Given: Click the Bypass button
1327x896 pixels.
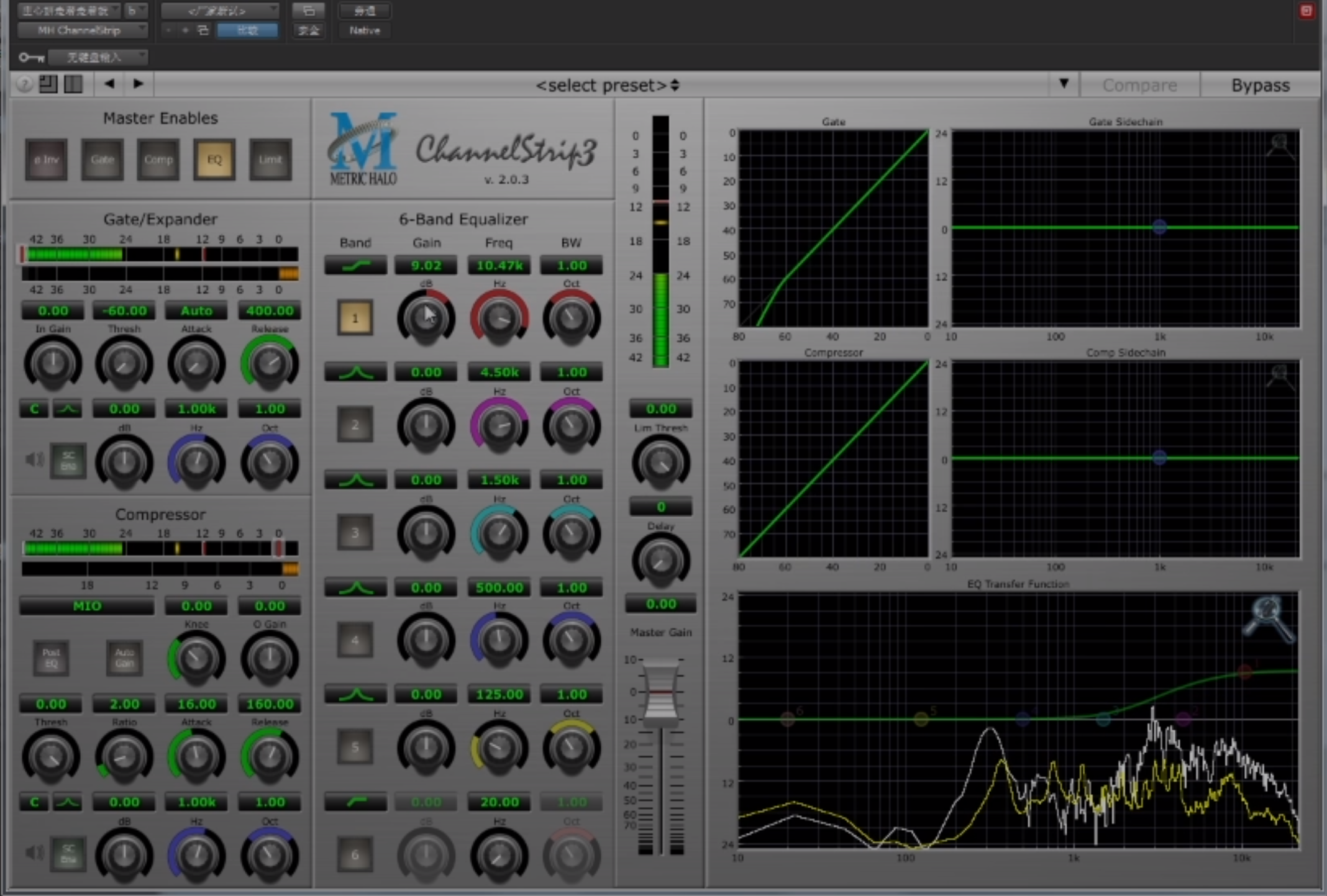Looking at the screenshot, I should coord(1260,85).
